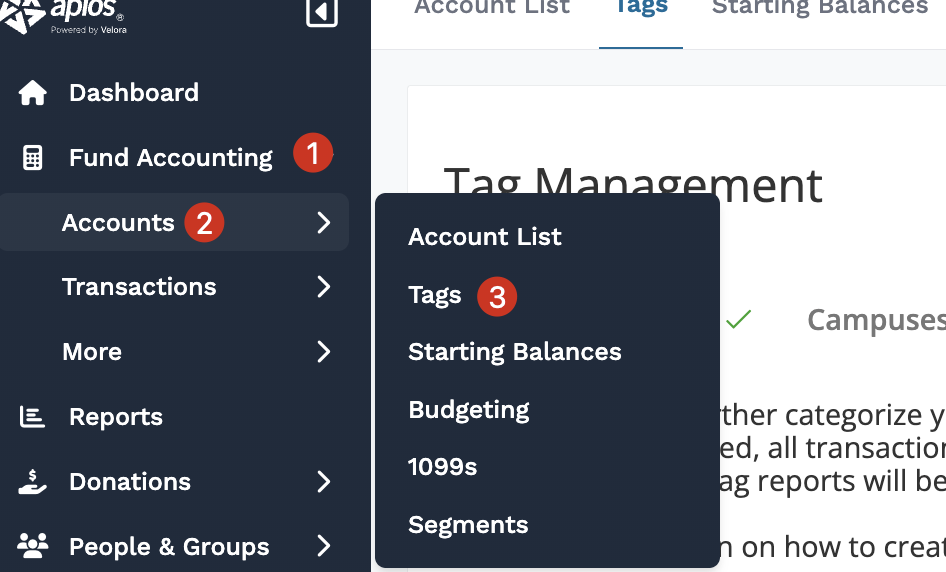Image resolution: width=946 pixels, height=572 pixels.
Task: Select Segments in the flyout menu
Action: (468, 525)
